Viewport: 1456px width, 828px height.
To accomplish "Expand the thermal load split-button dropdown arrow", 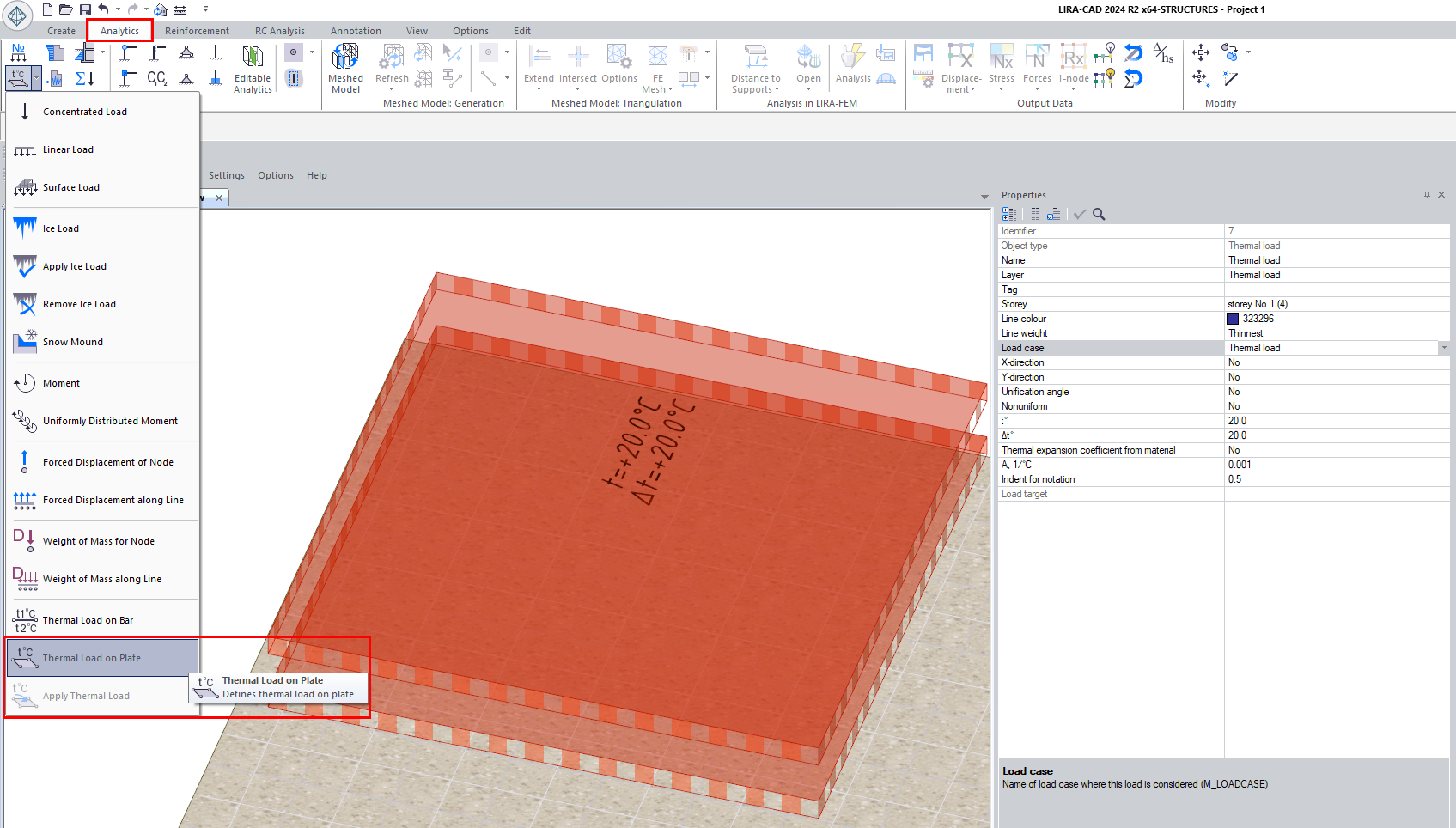I will tap(36, 79).
